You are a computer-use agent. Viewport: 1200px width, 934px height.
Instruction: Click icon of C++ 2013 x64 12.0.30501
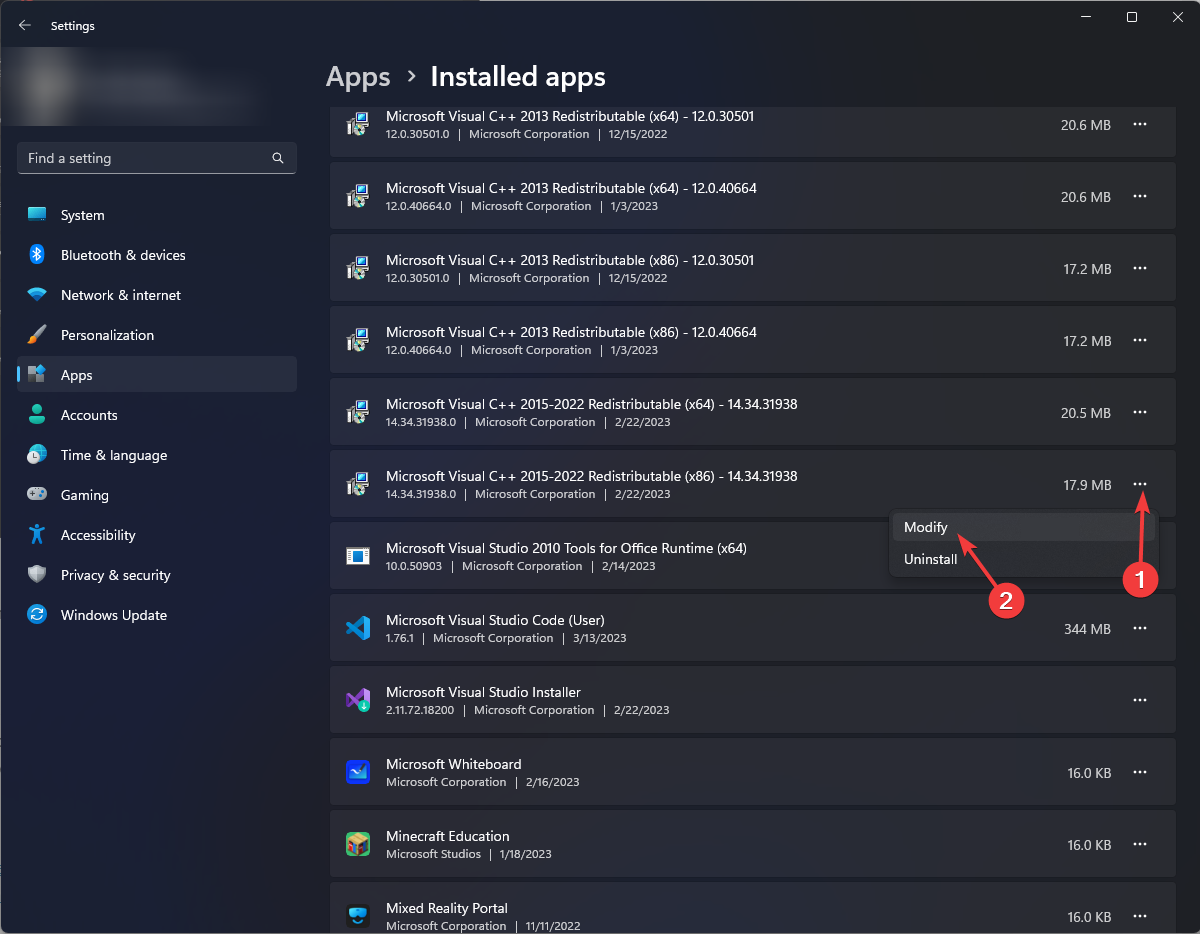(358, 124)
